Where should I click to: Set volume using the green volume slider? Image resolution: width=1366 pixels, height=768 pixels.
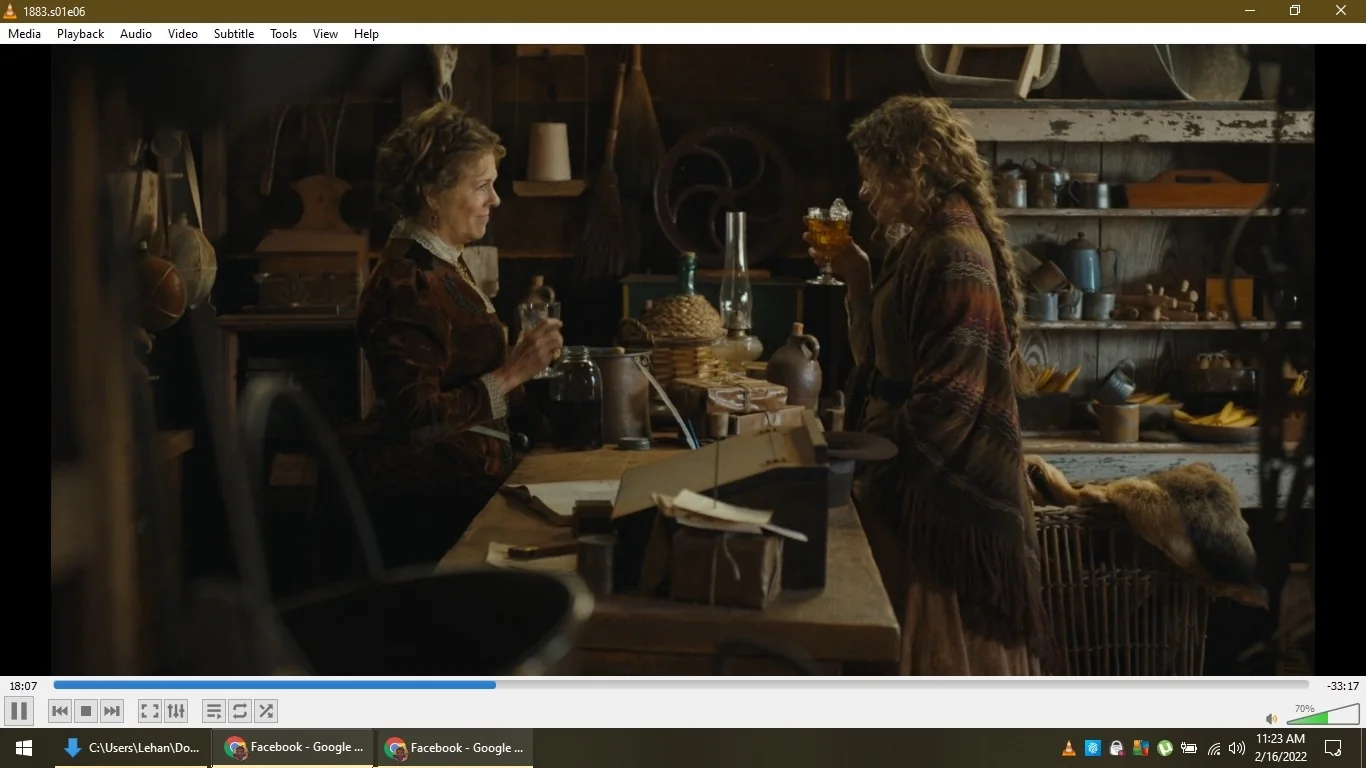pos(1322,714)
